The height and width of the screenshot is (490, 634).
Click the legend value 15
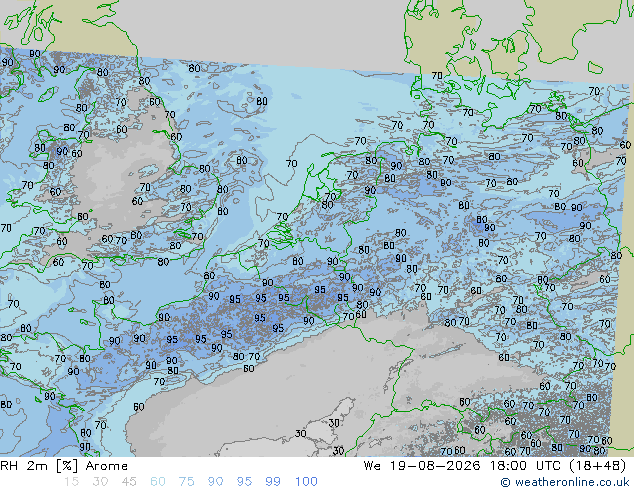71,482
